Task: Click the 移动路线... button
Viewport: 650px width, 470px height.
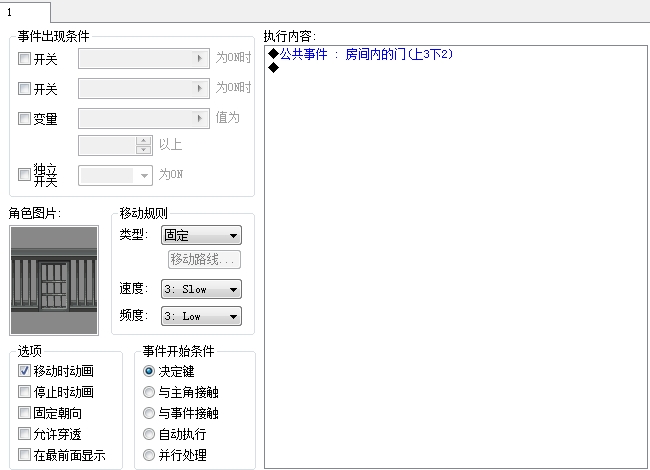Action: point(204,259)
